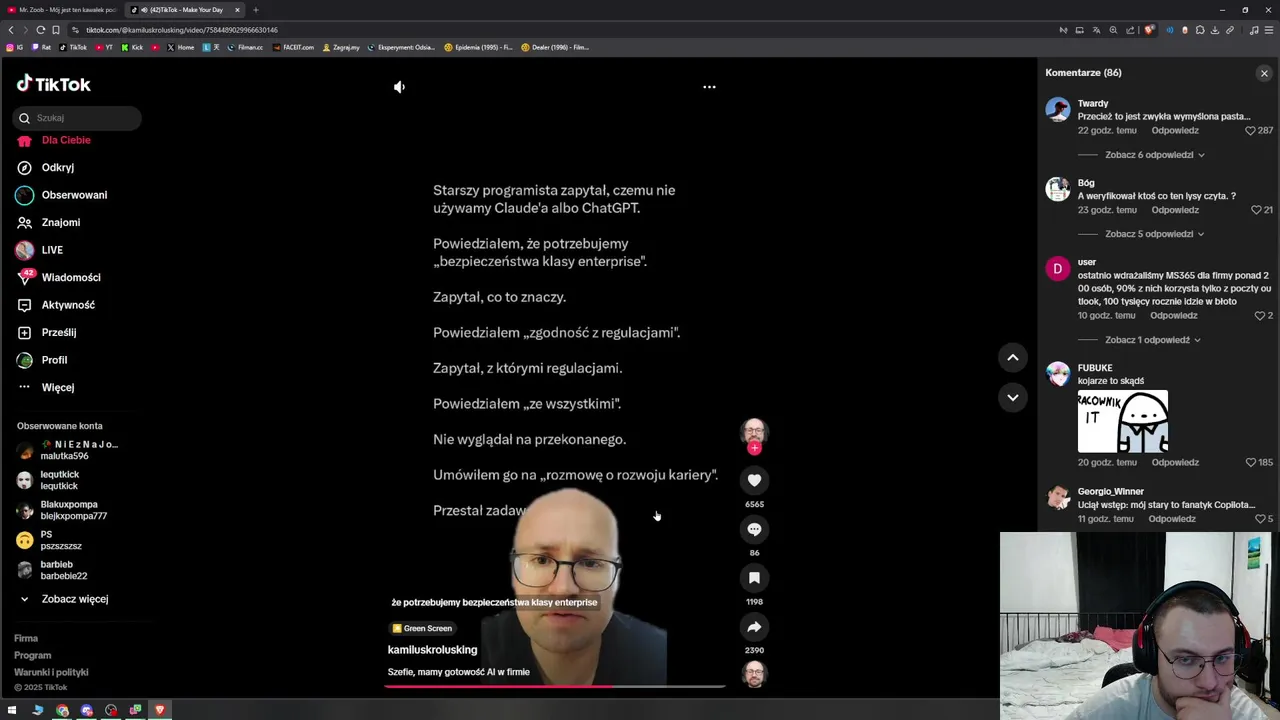Mute the TikTok video sound
The width and height of the screenshot is (1280, 720).
tap(399, 87)
